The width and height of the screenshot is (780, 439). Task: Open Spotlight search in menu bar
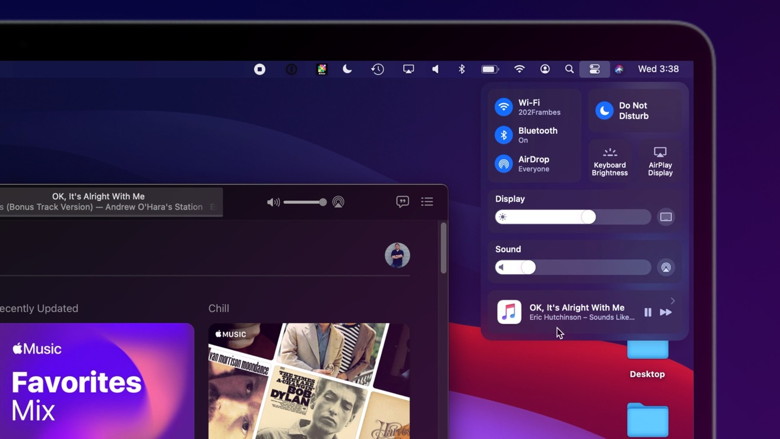tap(569, 69)
